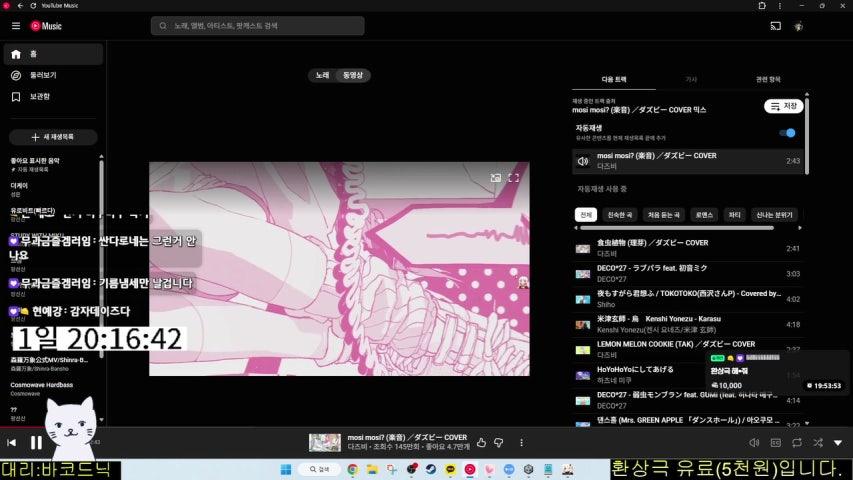Play the 食虫植物 ダズビー COVER track
The height and width of the screenshot is (480, 853).
(688, 248)
